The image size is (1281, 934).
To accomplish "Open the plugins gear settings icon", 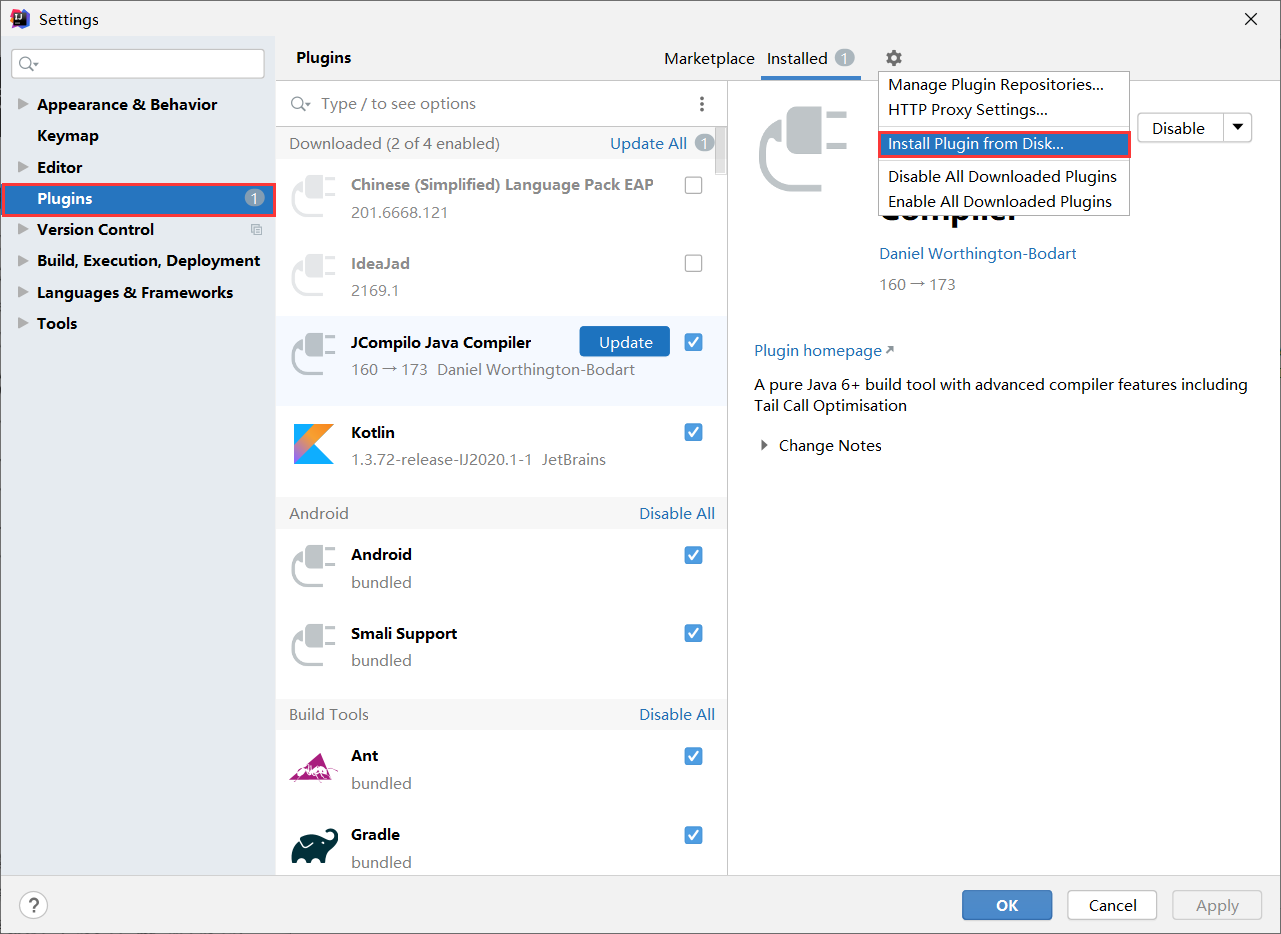I will (894, 59).
